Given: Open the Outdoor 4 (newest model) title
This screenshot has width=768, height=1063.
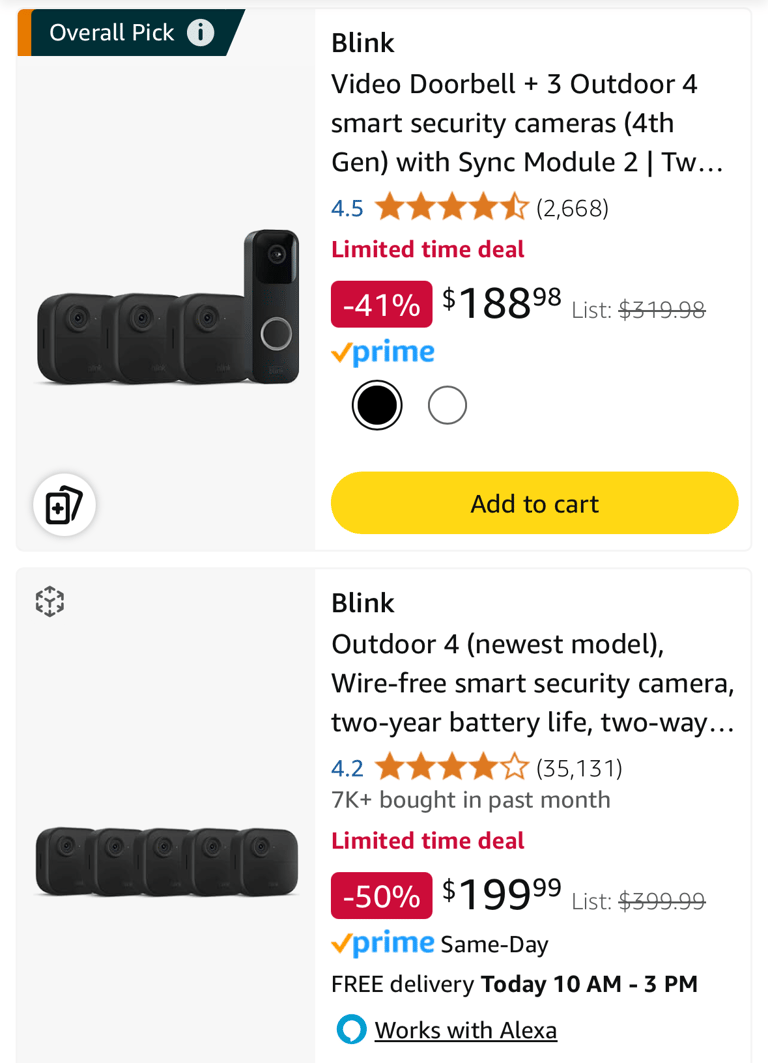Looking at the screenshot, I should [x=533, y=683].
